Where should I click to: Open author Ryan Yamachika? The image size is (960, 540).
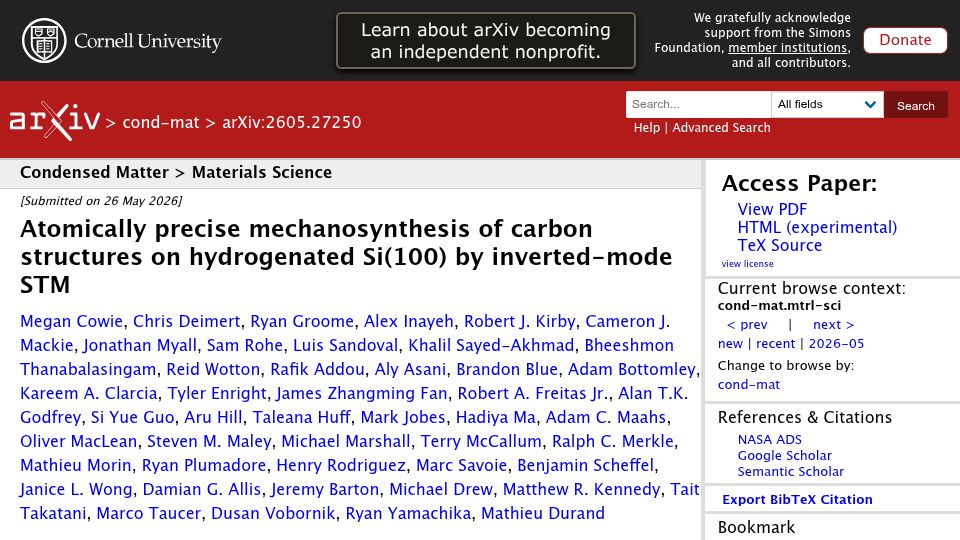[x=408, y=512]
